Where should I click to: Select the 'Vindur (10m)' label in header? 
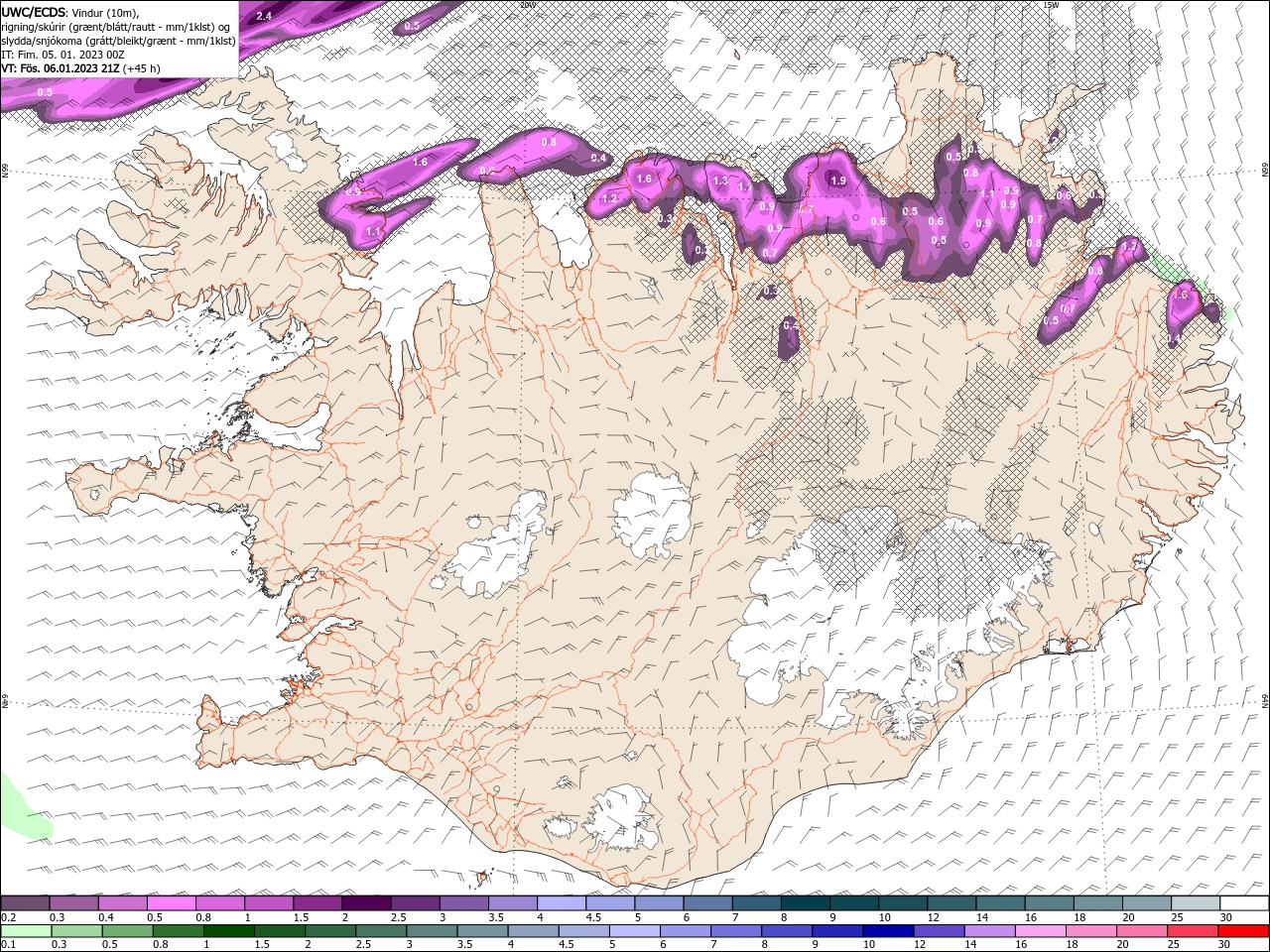[106, 12]
